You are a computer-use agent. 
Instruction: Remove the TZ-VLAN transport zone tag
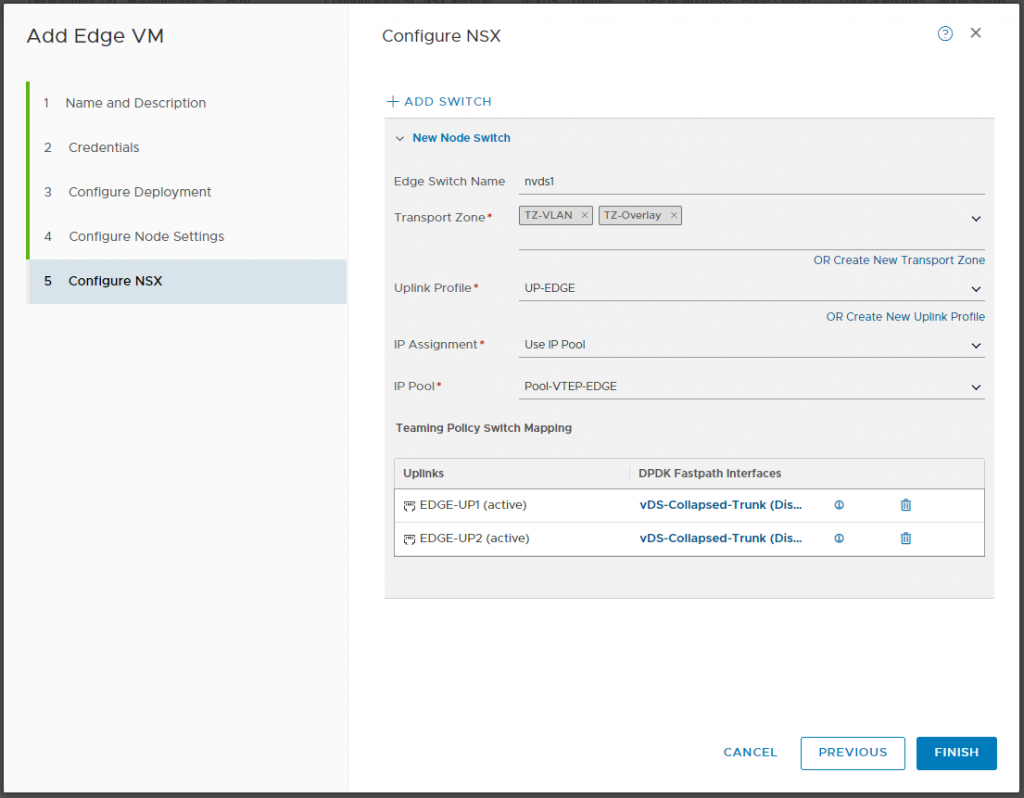click(x=585, y=215)
